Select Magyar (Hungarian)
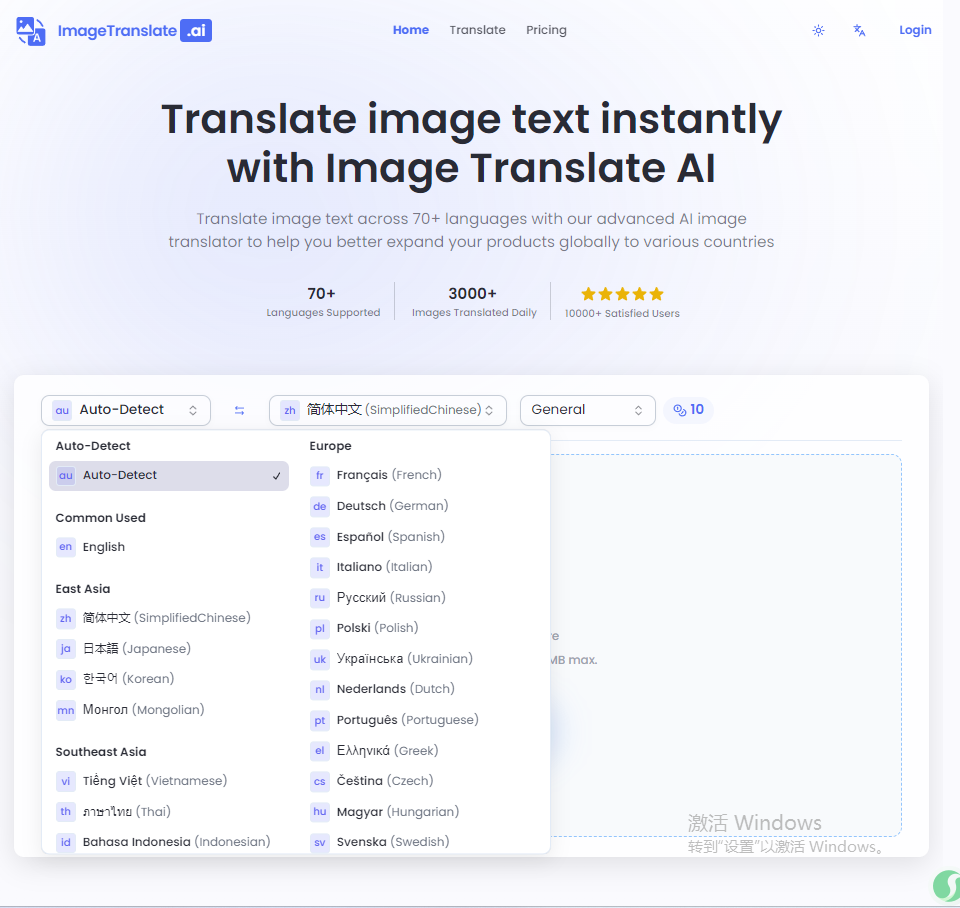The height and width of the screenshot is (908, 960). click(x=422, y=812)
